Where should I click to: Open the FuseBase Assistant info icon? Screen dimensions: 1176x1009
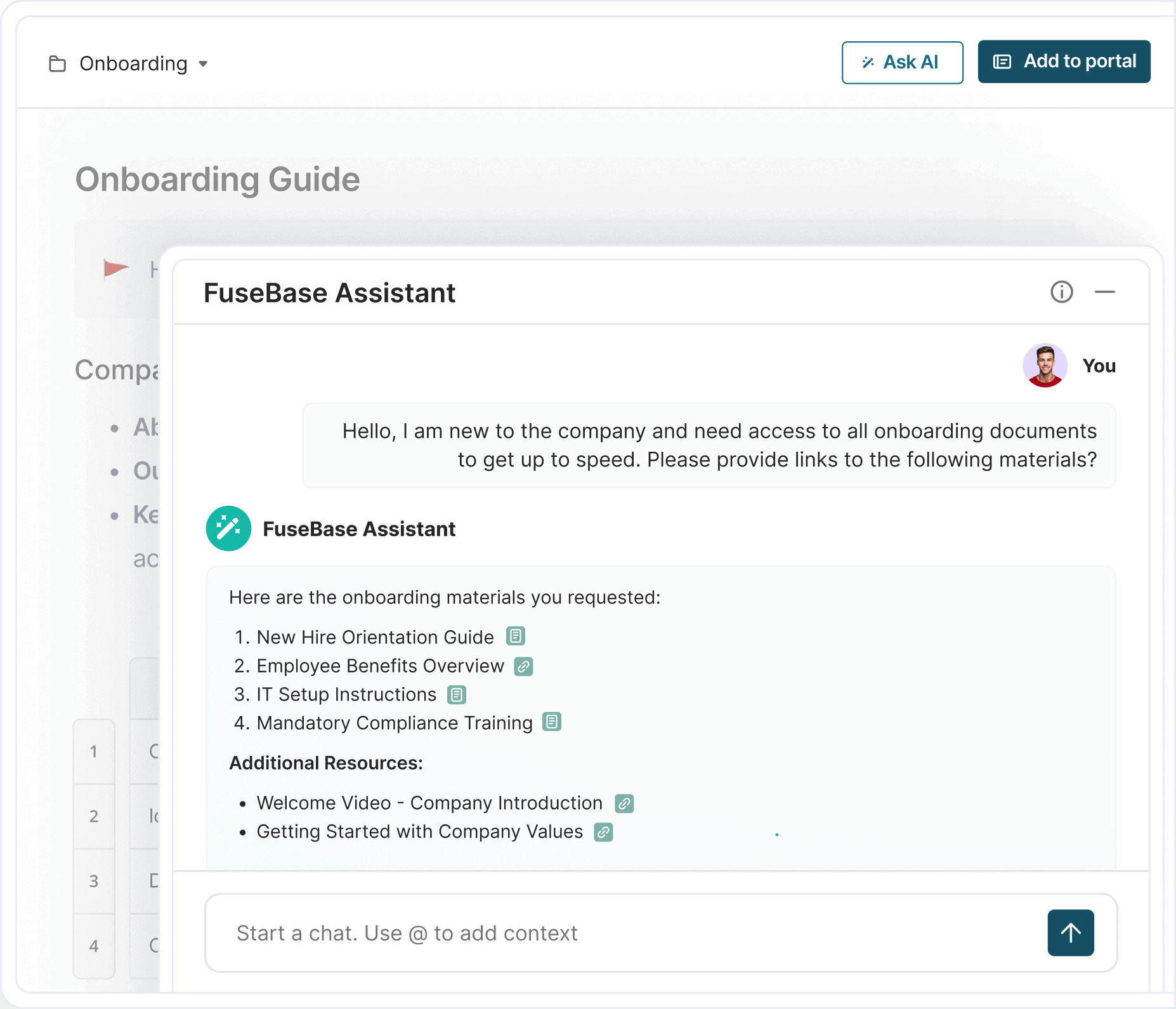[x=1062, y=292]
